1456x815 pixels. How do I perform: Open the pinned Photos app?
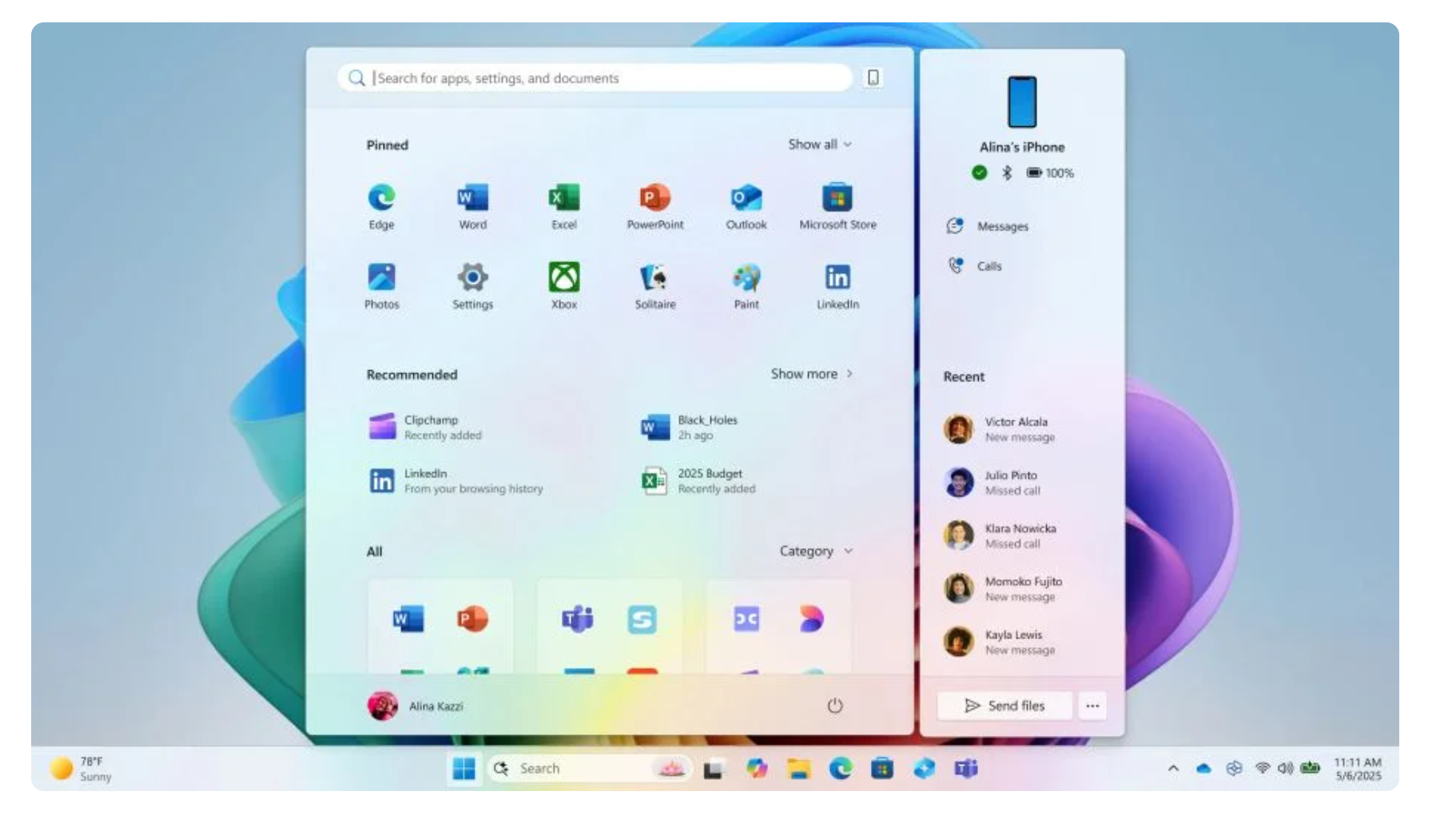click(381, 286)
